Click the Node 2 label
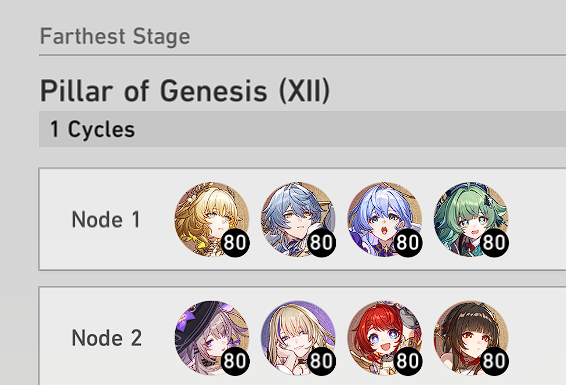Screen dimensions: 566x385 (107, 338)
